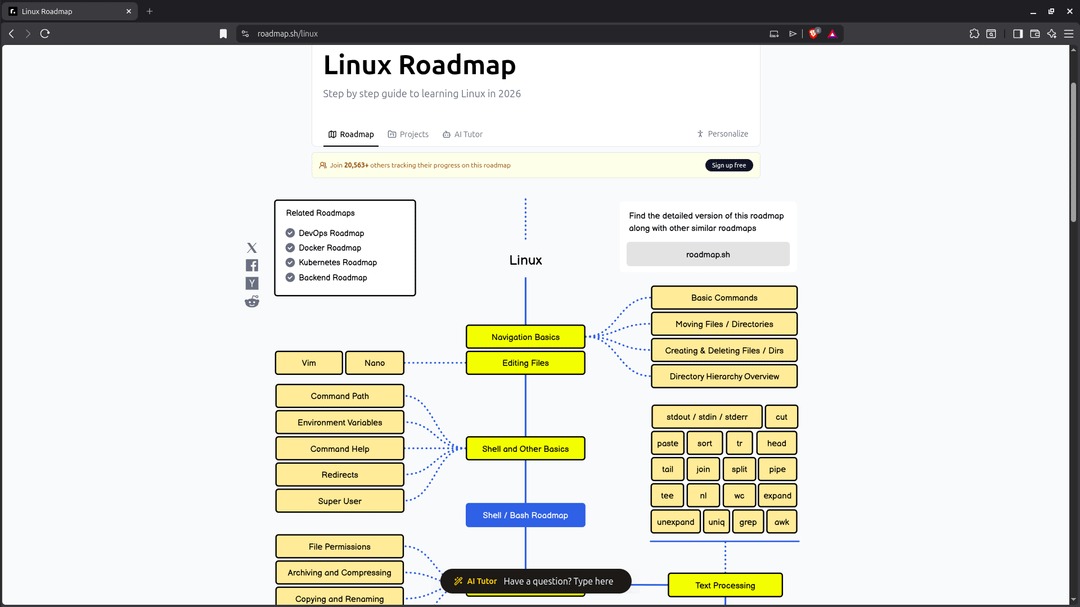Click the Sign up free button
Screen dimensions: 1080x607
point(729,165)
